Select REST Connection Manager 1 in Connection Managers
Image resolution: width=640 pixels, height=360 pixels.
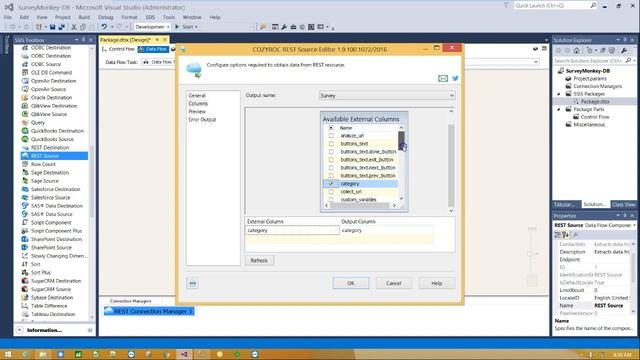click(149, 311)
